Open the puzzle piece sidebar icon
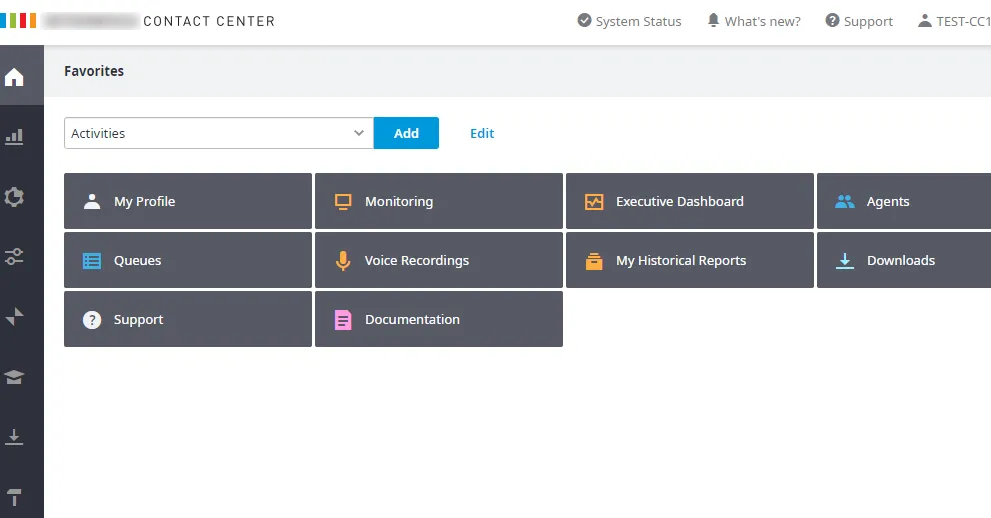Screen dimensions: 991x518 (14, 197)
